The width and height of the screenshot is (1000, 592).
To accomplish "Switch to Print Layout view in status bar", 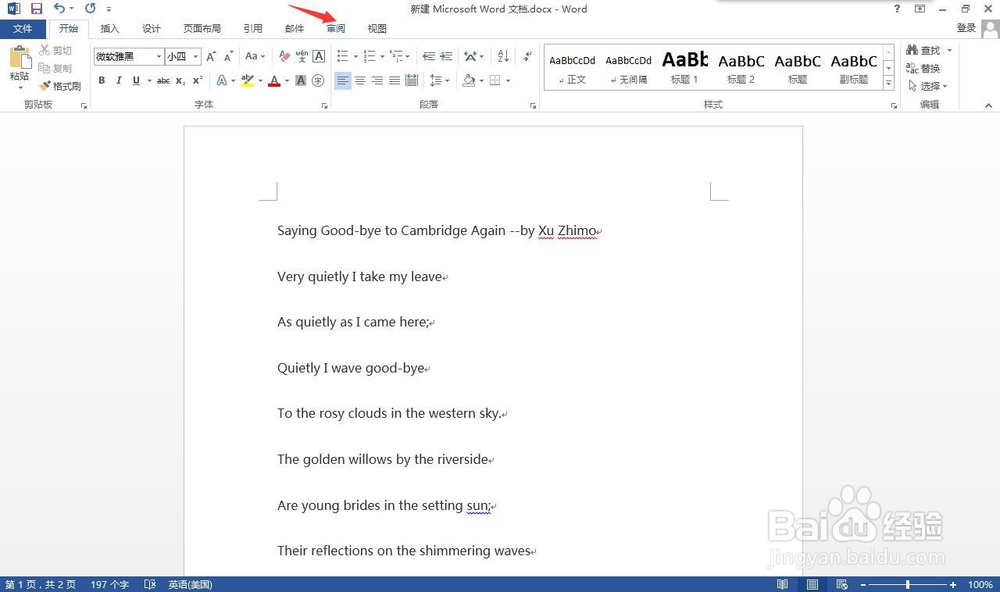I will pyautogui.click(x=812, y=584).
